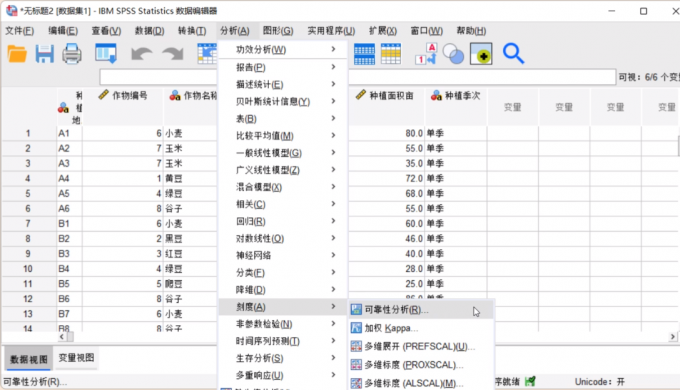Click the ALSCAL item icon
This screenshot has width=680, height=390.
coord(356,383)
